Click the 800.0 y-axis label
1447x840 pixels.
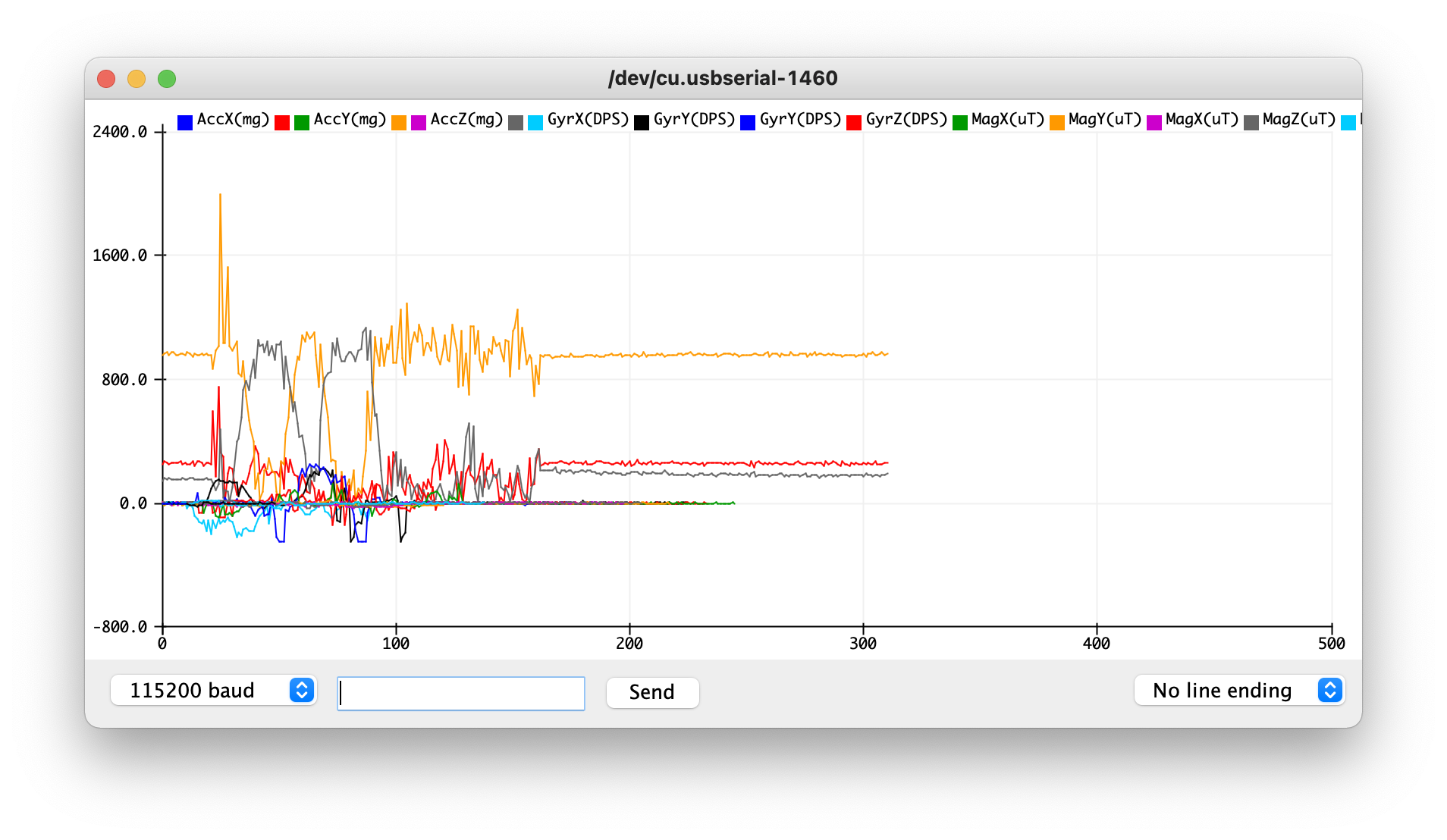pos(124,380)
